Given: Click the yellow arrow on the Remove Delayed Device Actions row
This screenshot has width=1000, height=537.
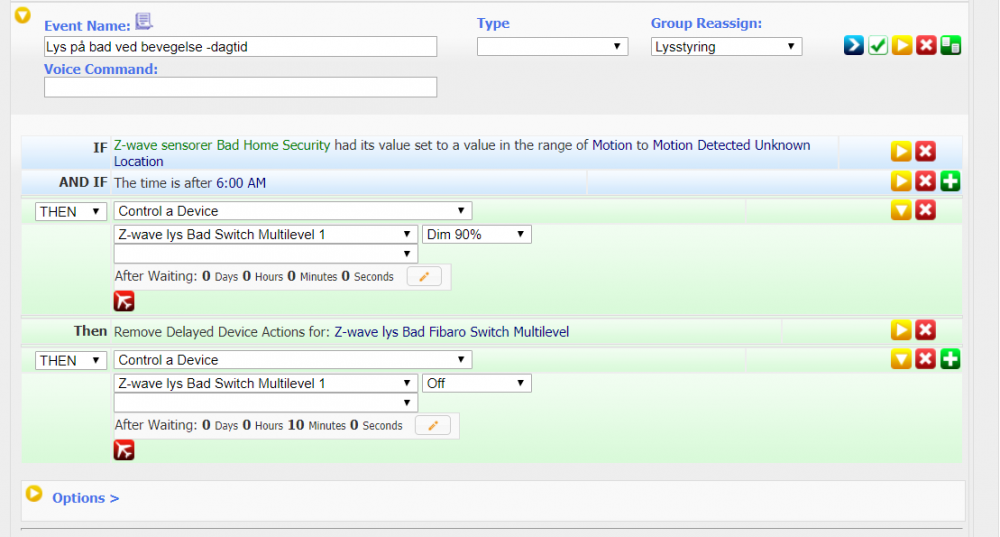Looking at the screenshot, I should 901,330.
